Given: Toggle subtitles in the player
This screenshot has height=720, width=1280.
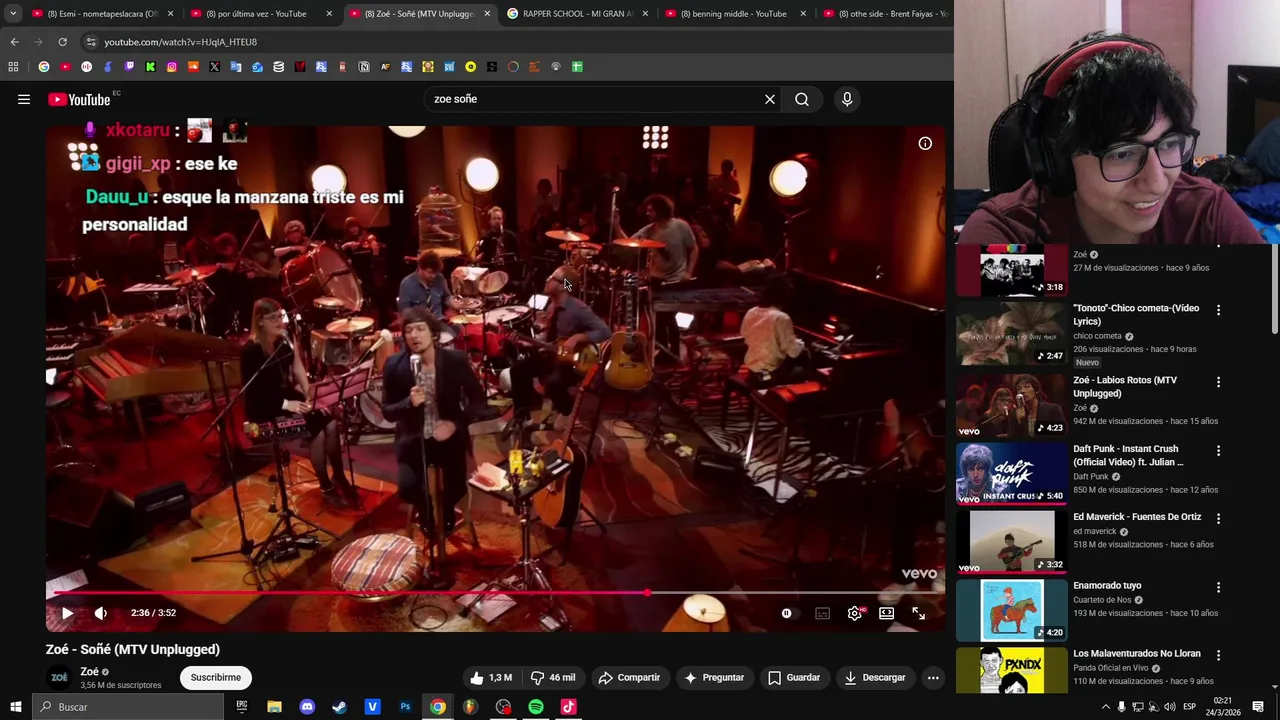Looking at the screenshot, I should (x=822, y=613).
